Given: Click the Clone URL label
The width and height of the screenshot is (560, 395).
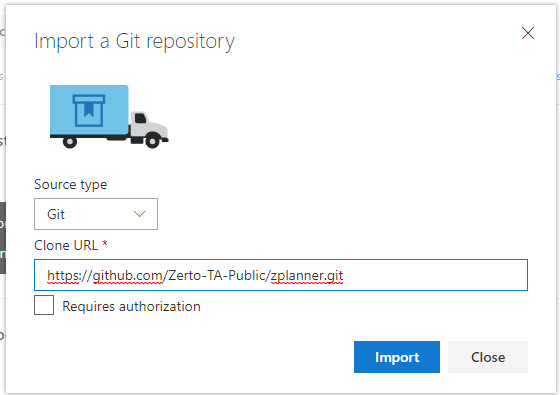Looking at the screenshot, I should pyautogui.click(x=66, y=245).
